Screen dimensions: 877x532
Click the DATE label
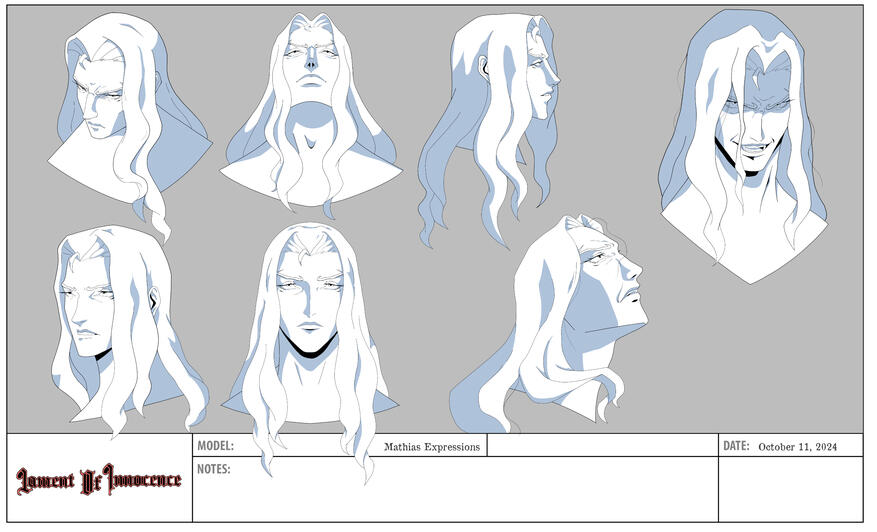coord(735,446)
